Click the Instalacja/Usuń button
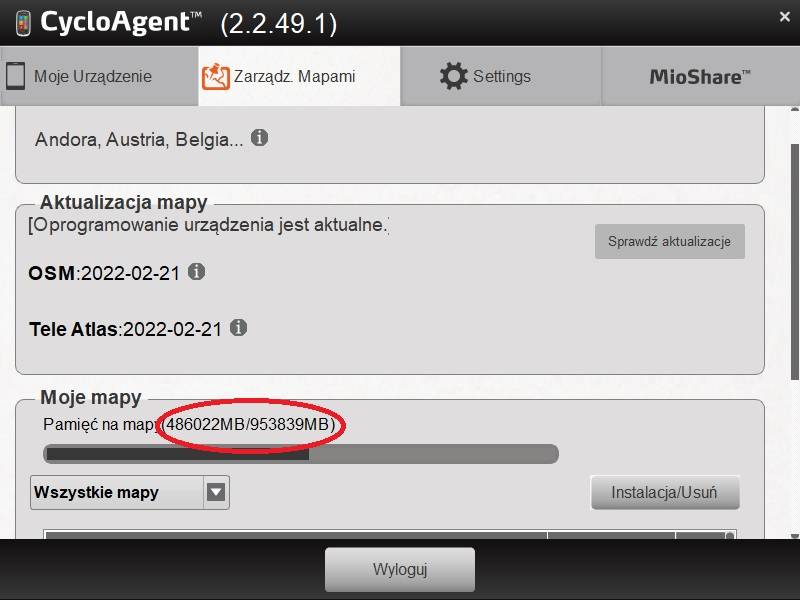The height and width of the screenshot is (600, 800). pyautogui.click(x=665, y=492)
